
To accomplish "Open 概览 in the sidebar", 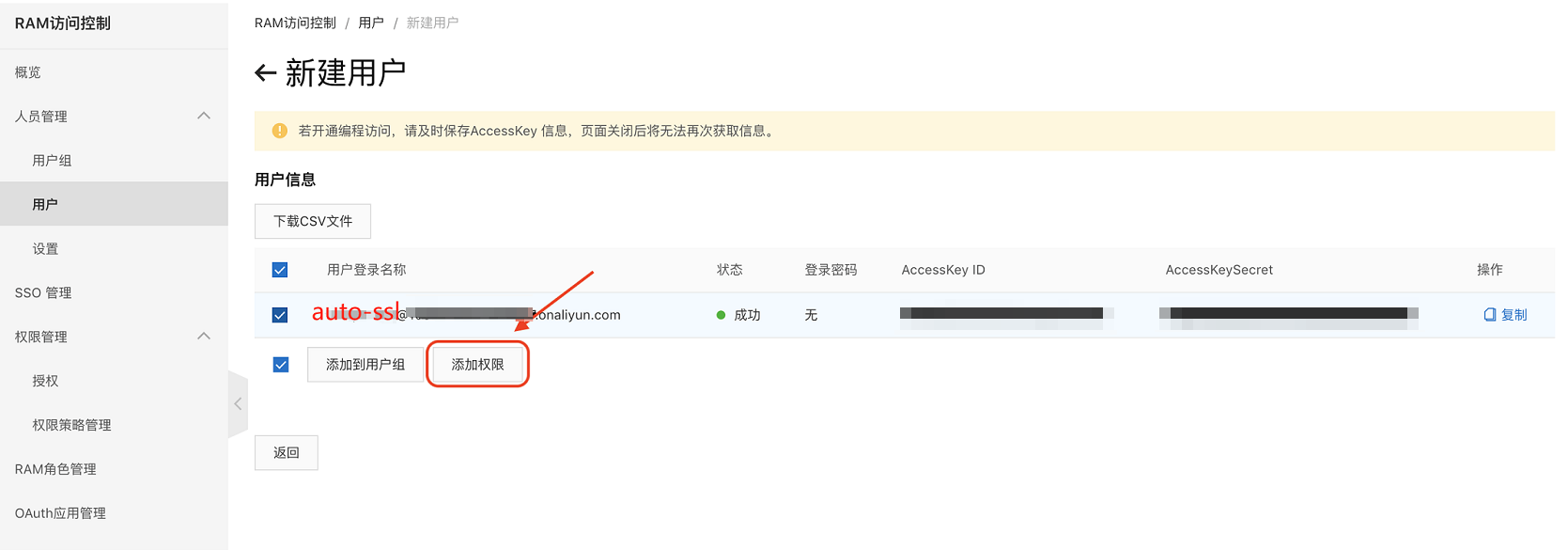I will coord(28,72).
